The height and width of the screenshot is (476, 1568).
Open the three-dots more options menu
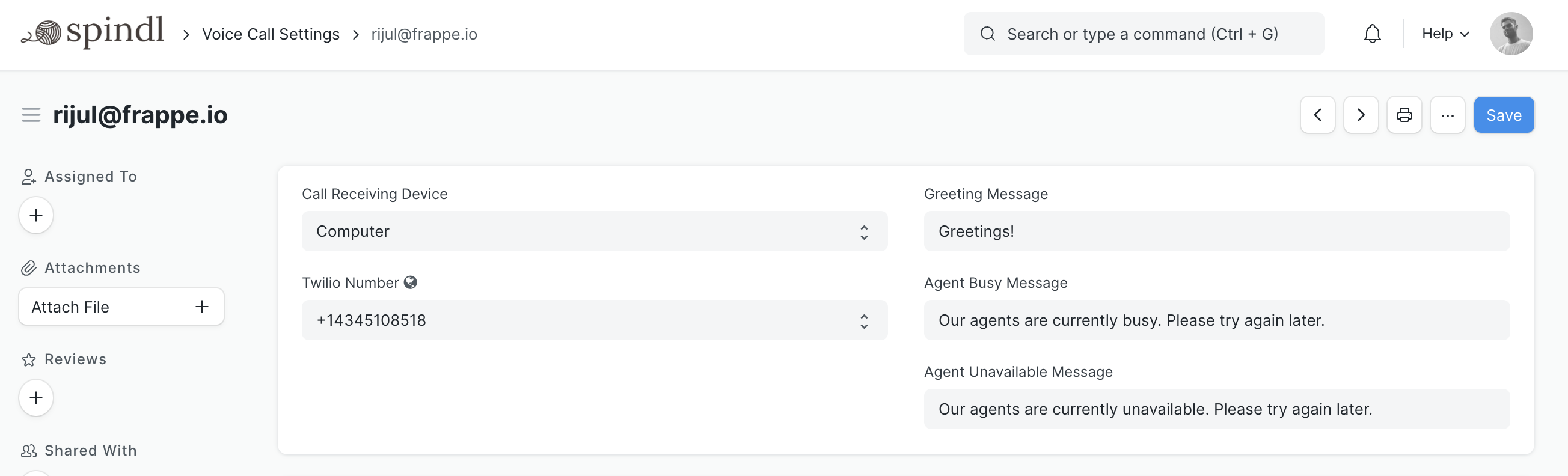(x=1447, y=115)
